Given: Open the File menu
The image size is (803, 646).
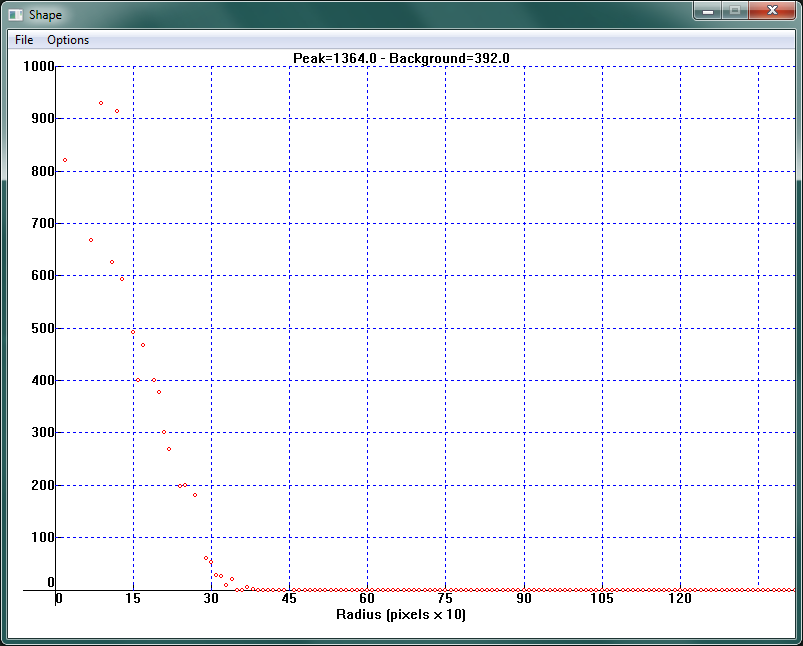Looking at the screenshot, I should 24,40.
